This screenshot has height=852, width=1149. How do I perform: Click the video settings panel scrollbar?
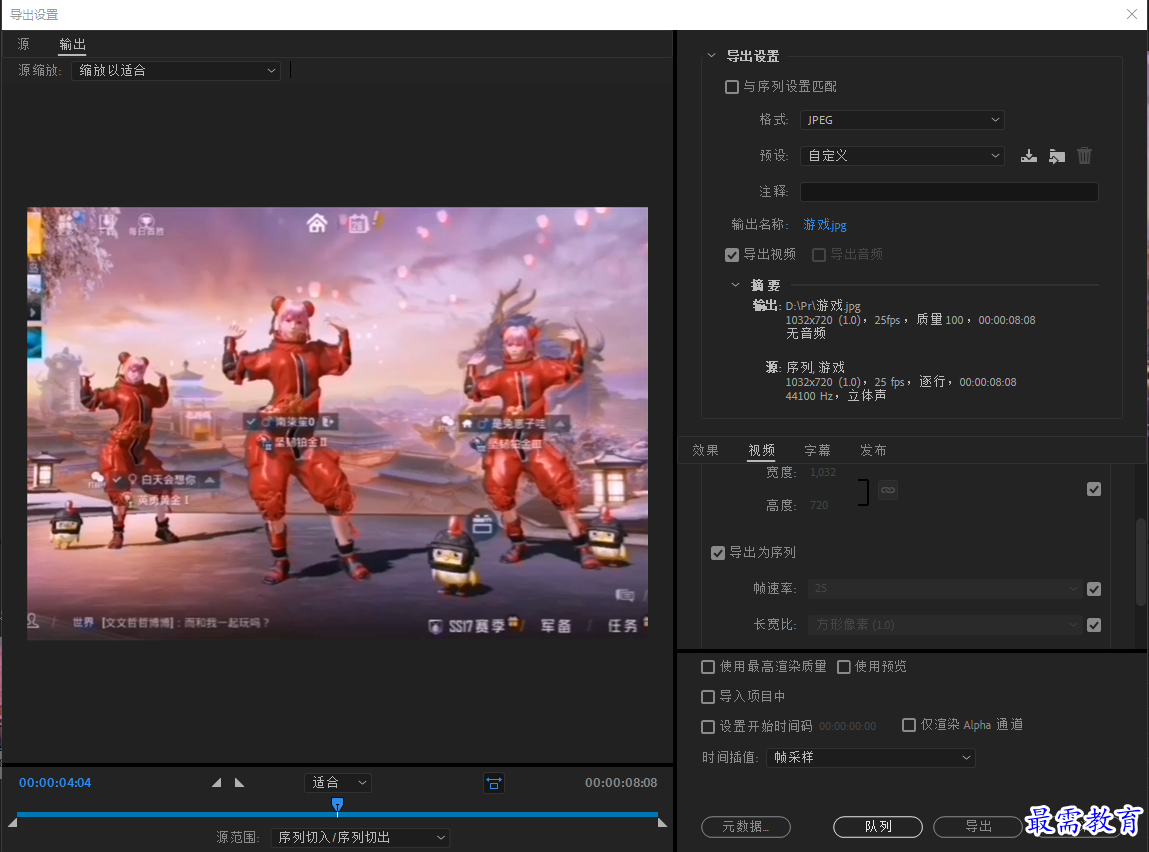(x=1140, y=561)
